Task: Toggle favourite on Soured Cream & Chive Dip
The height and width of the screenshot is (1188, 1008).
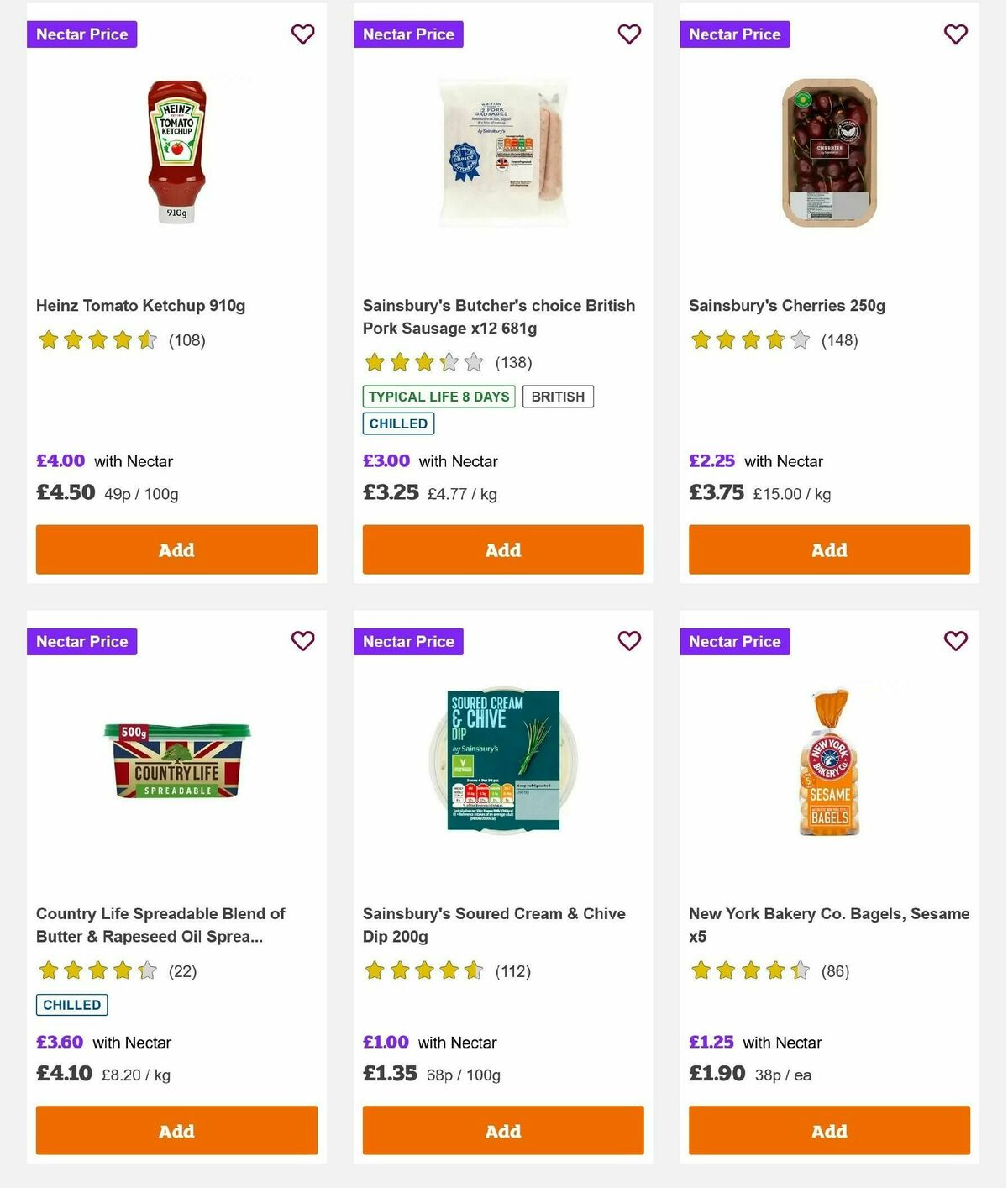Action: [x=628, y=640]
